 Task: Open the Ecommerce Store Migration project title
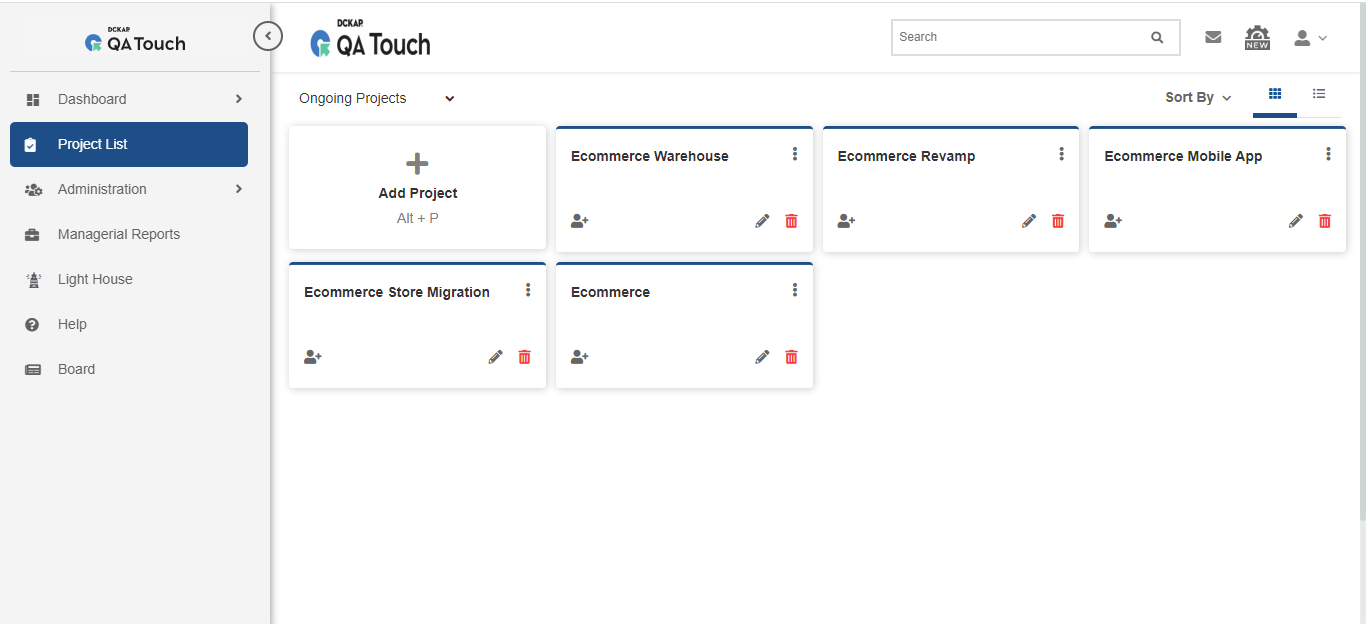(x=397, y=292)
